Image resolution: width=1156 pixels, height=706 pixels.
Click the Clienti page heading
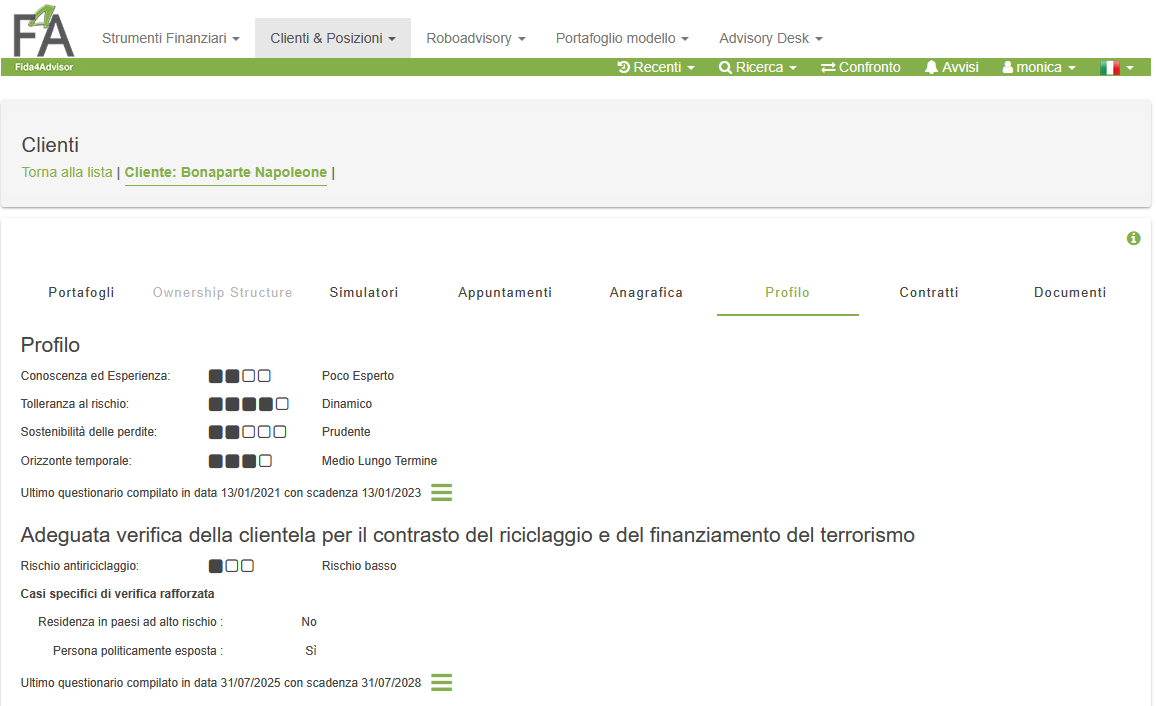50,145
